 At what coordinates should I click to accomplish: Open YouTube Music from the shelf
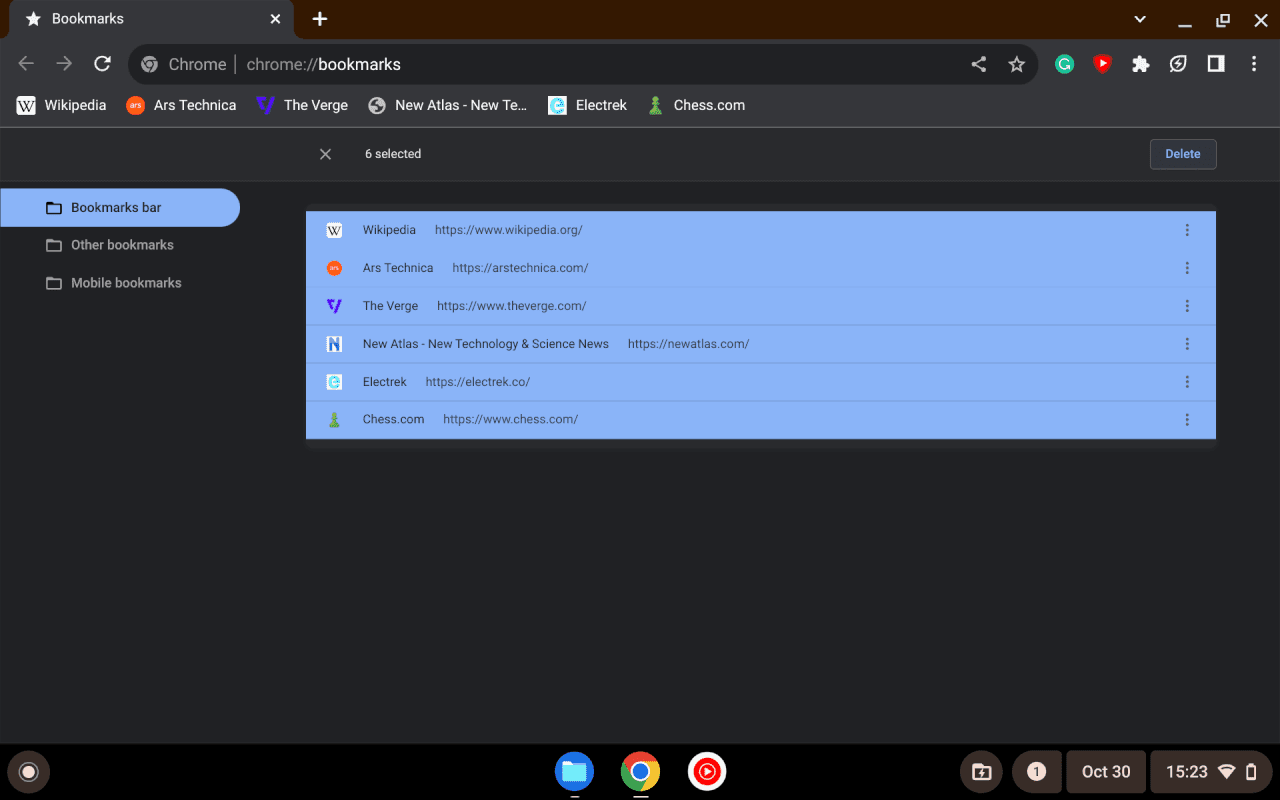click(x=707, y=771)
